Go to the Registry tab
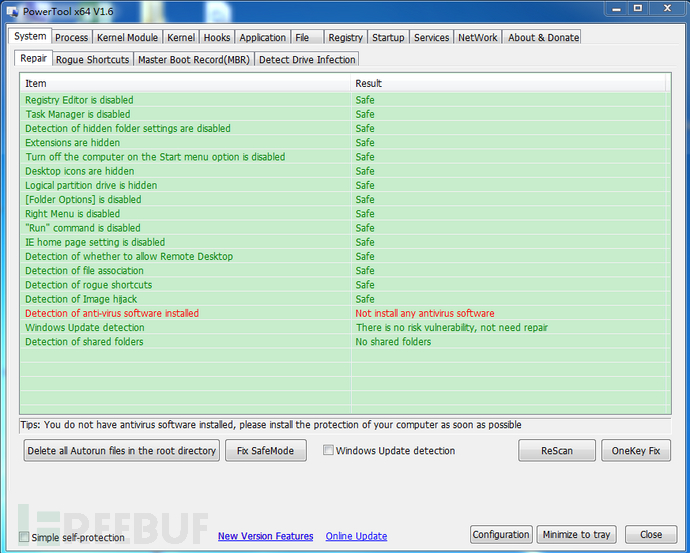The height and width of the screenshot is (553, 690). tap(345, 37)
